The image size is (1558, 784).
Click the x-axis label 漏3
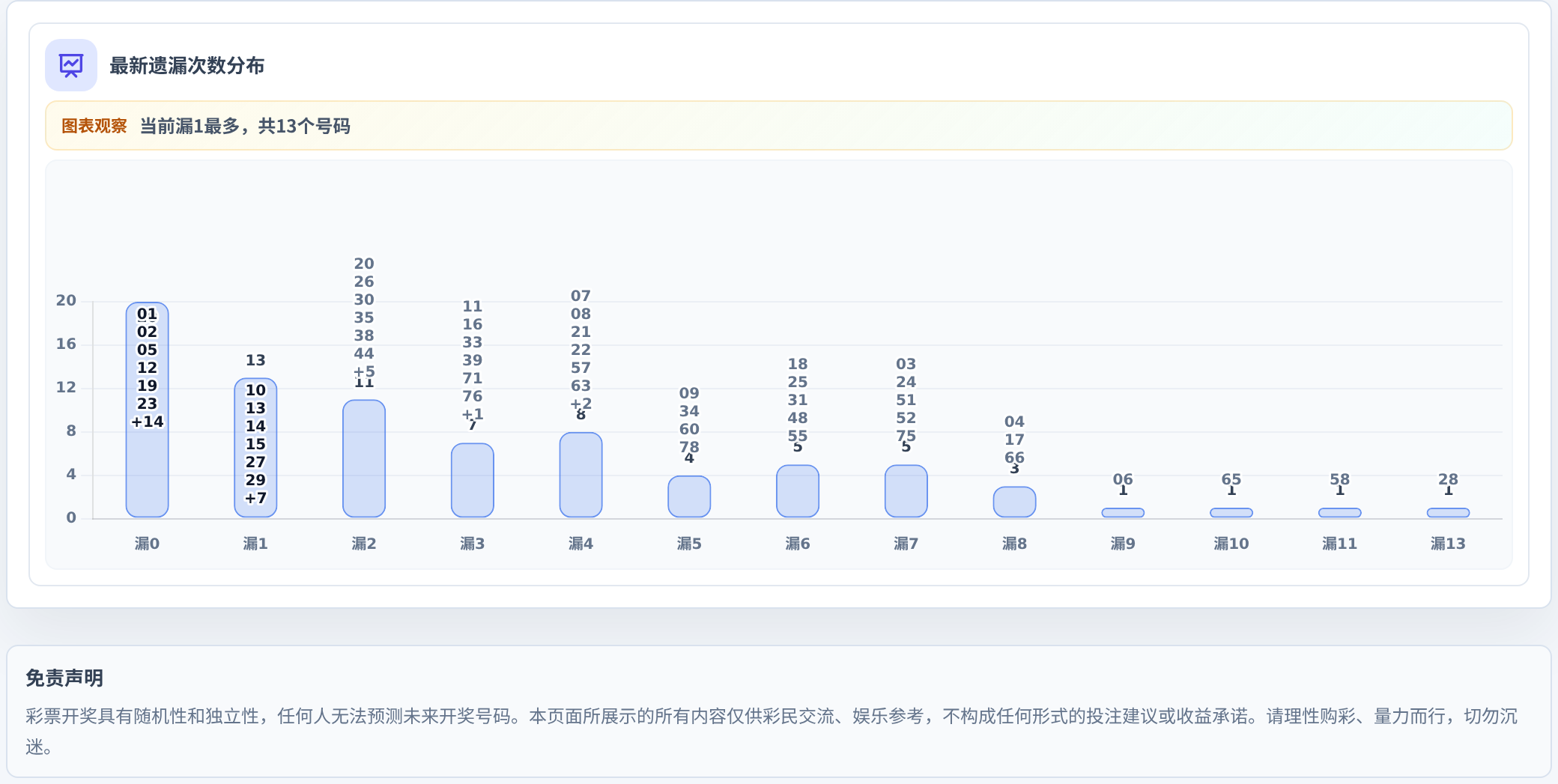coord(473,544)
